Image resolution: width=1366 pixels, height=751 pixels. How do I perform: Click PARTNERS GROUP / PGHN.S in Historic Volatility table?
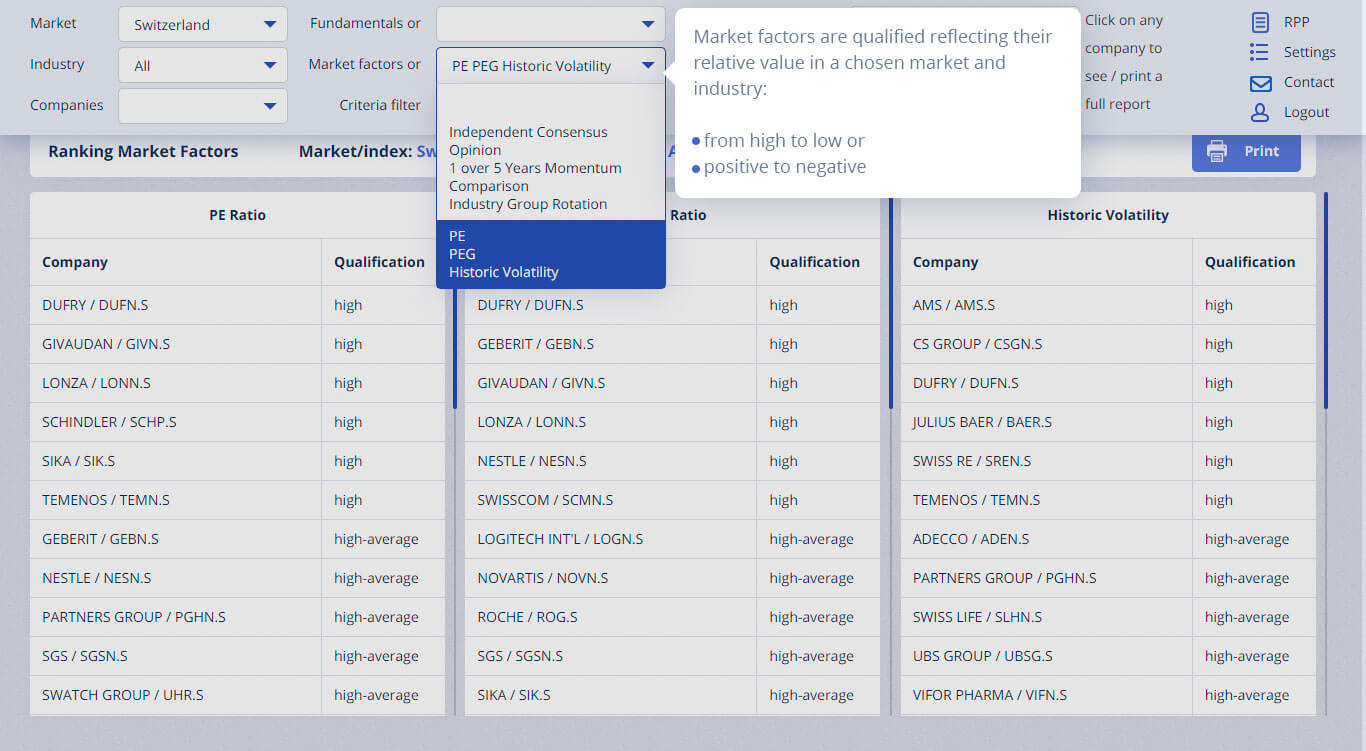(x=1108, y=578)
